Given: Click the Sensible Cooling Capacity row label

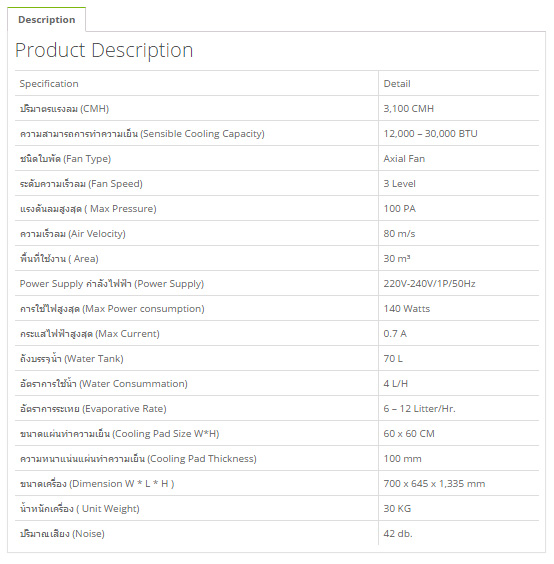Looking at the screenshot, I should [142, 133].
